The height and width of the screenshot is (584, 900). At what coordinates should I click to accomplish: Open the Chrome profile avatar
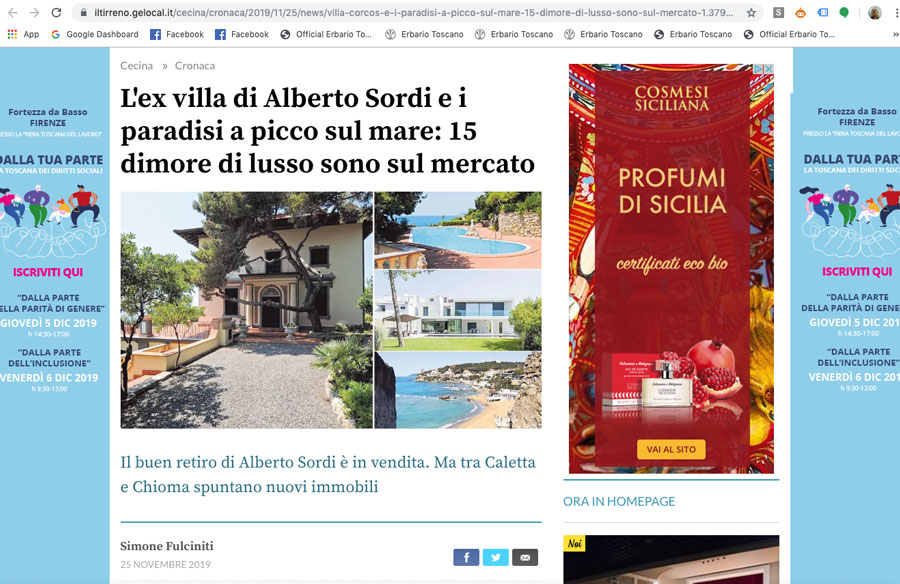(x=874, y=12)
